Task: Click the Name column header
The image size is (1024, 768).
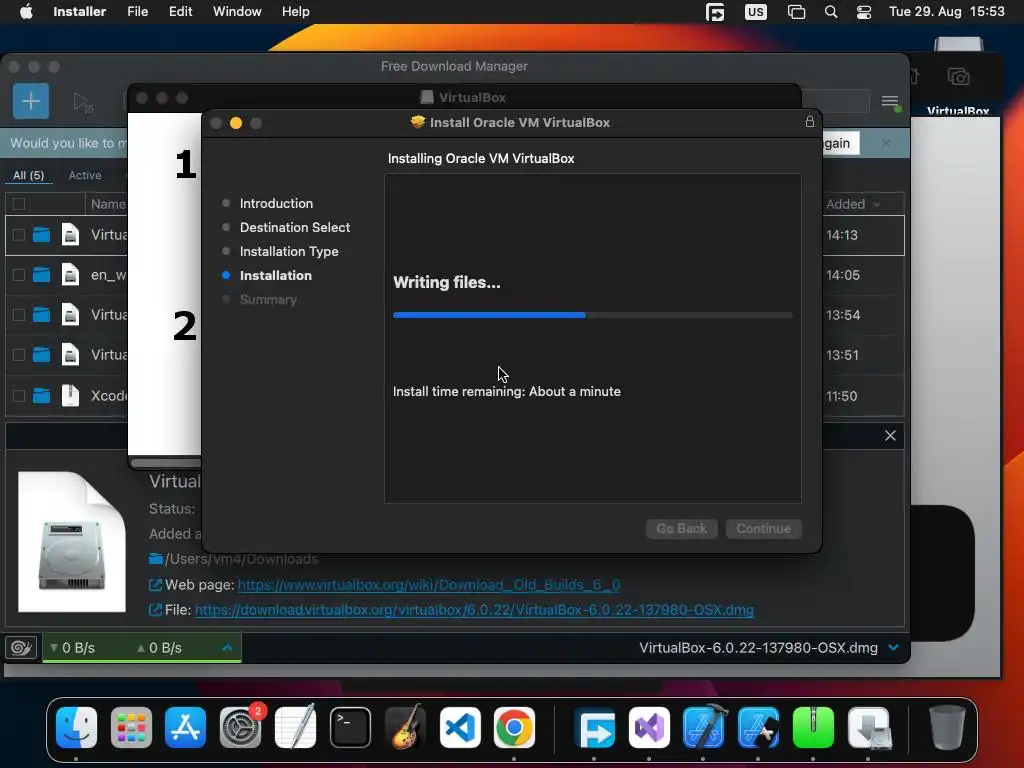Action: click(108, 204)
